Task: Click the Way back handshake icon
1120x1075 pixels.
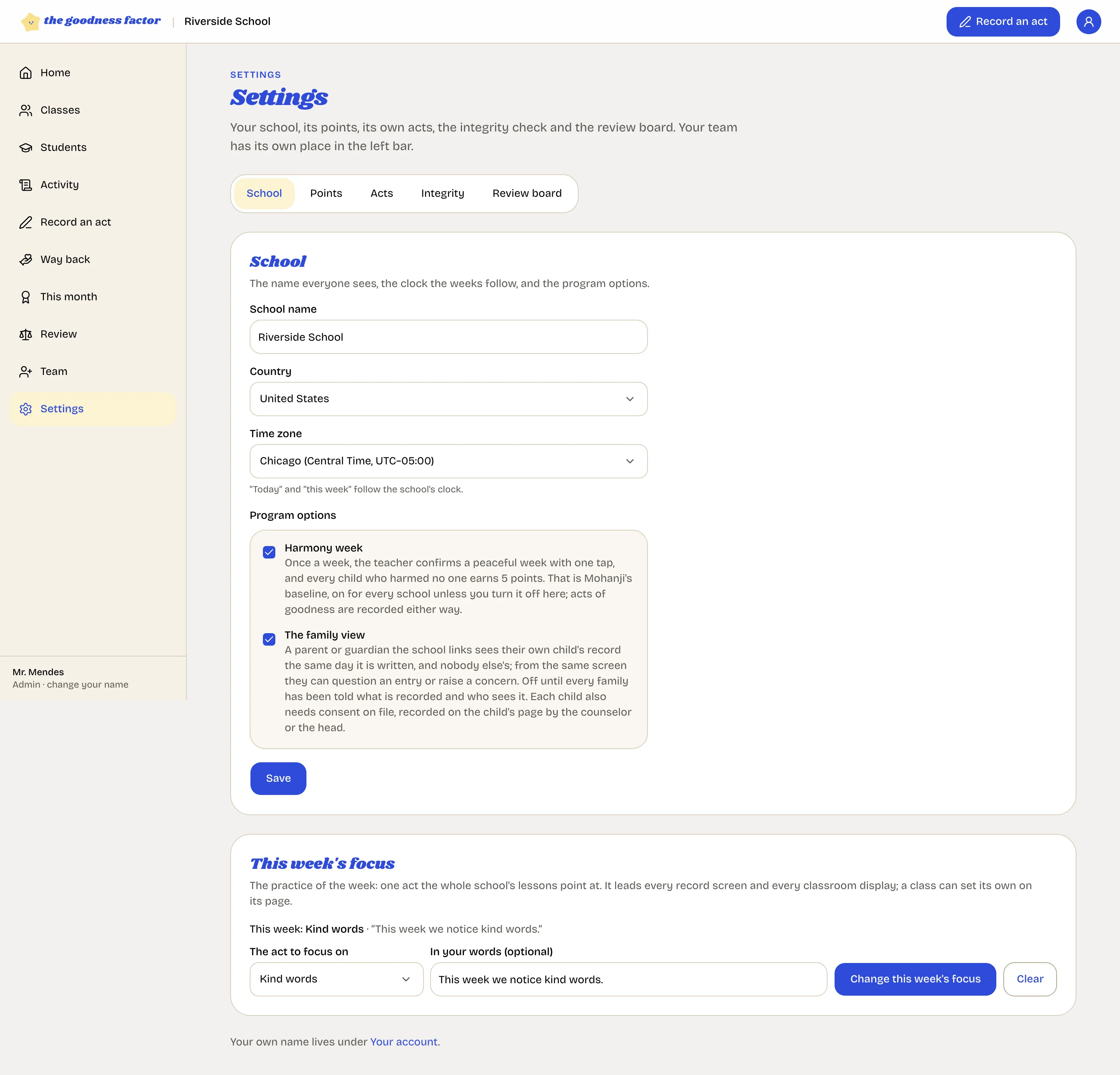Action: tap(26, 259)
